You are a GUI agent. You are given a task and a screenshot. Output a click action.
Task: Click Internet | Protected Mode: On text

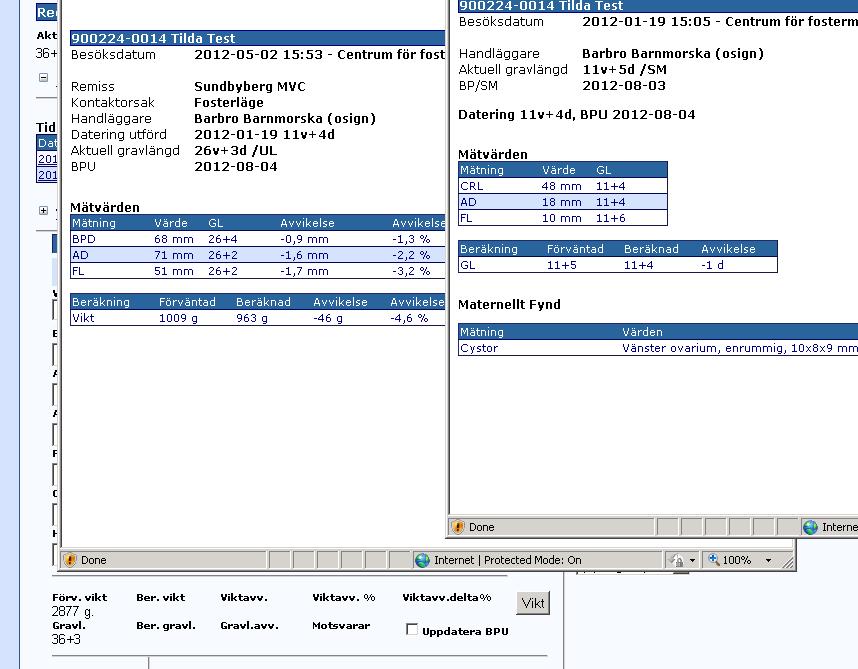(507, 560)
